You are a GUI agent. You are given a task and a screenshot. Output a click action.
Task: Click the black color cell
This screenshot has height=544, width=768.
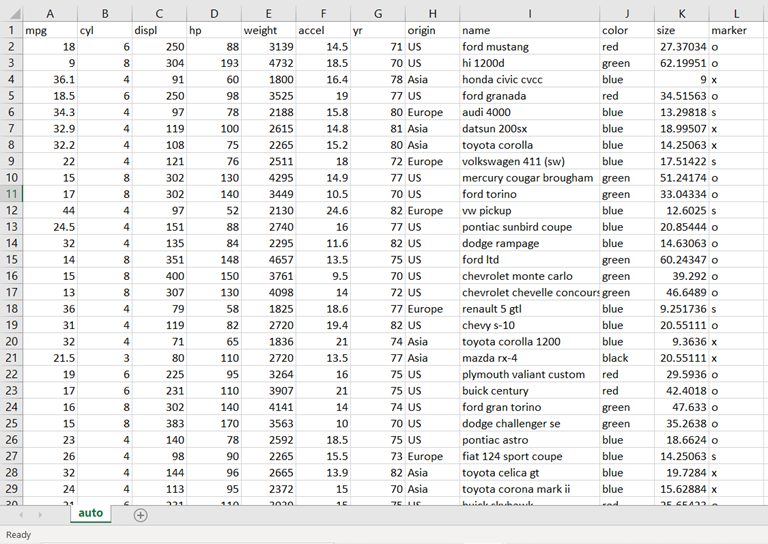pos(627,358)
